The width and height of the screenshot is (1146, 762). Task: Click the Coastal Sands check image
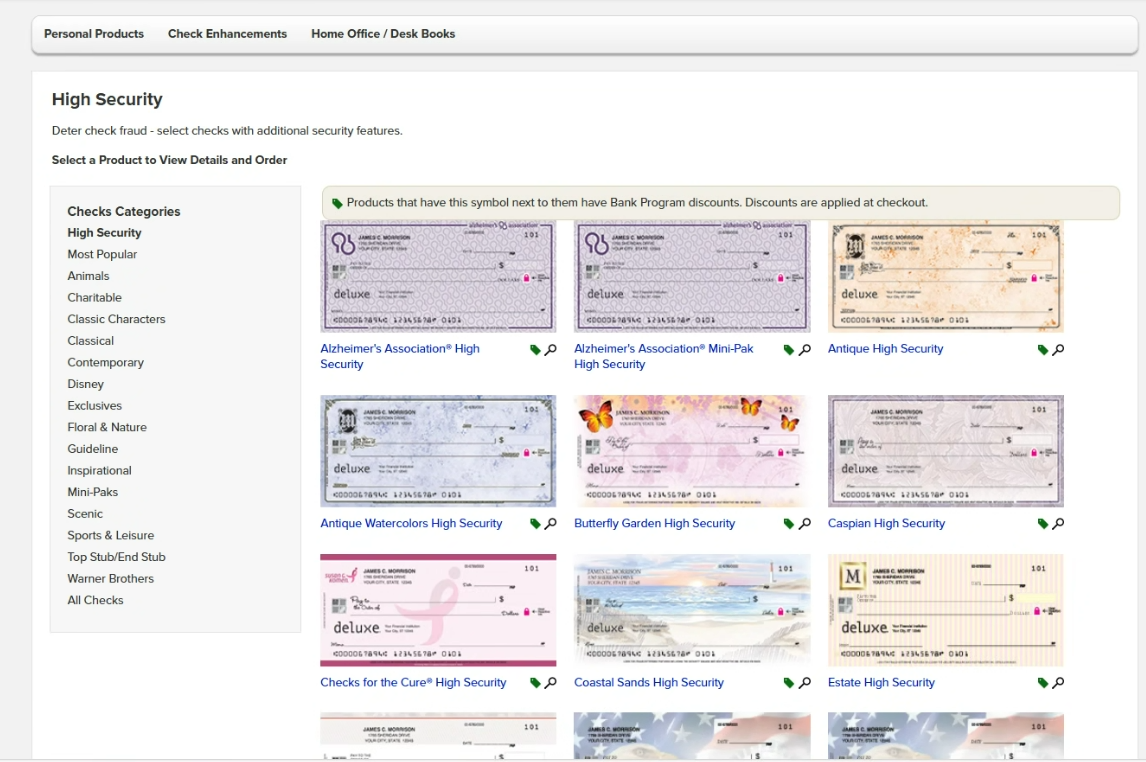[x=691, y=610]
